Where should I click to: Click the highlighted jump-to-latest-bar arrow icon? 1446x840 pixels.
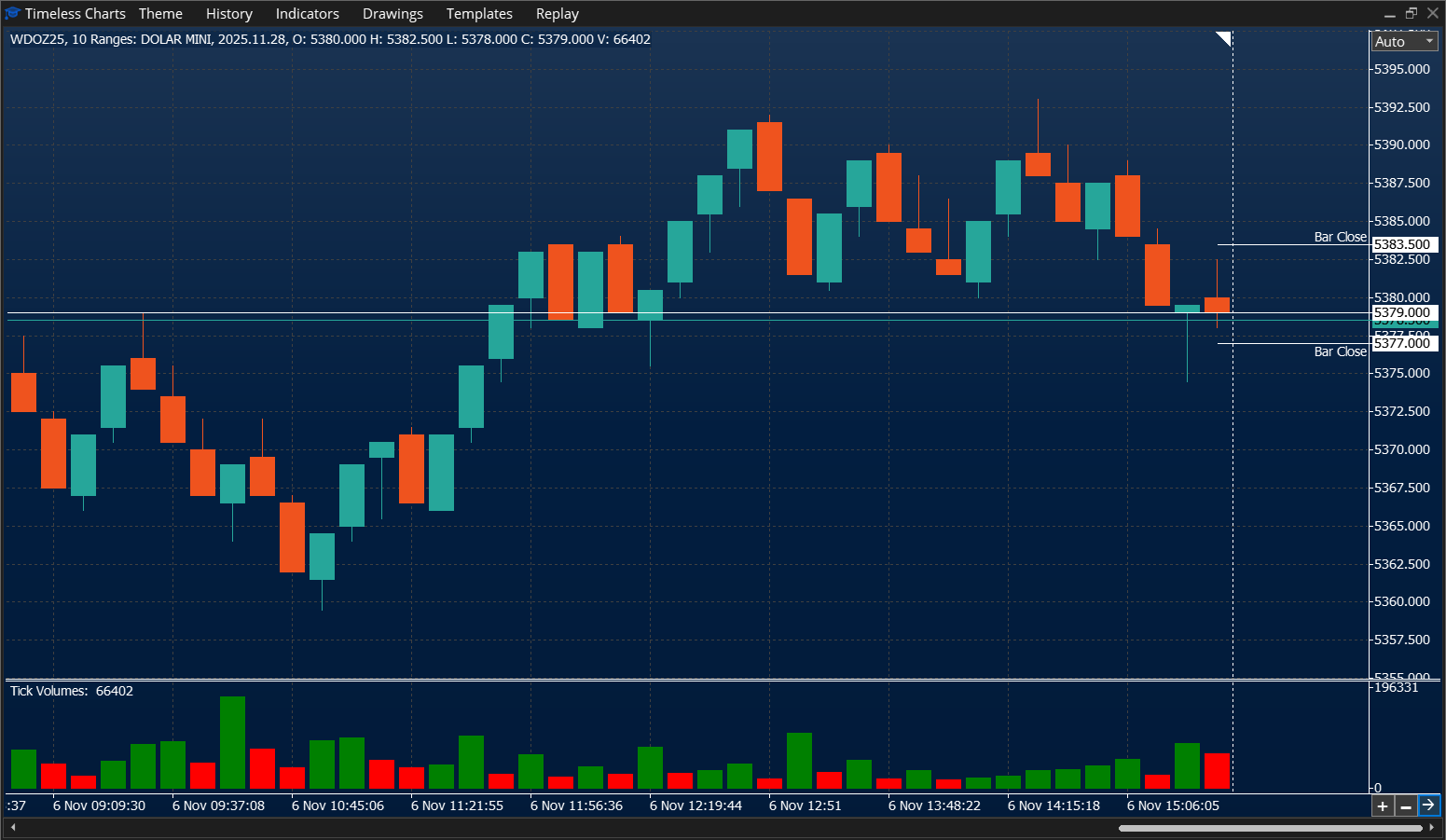1428,805
